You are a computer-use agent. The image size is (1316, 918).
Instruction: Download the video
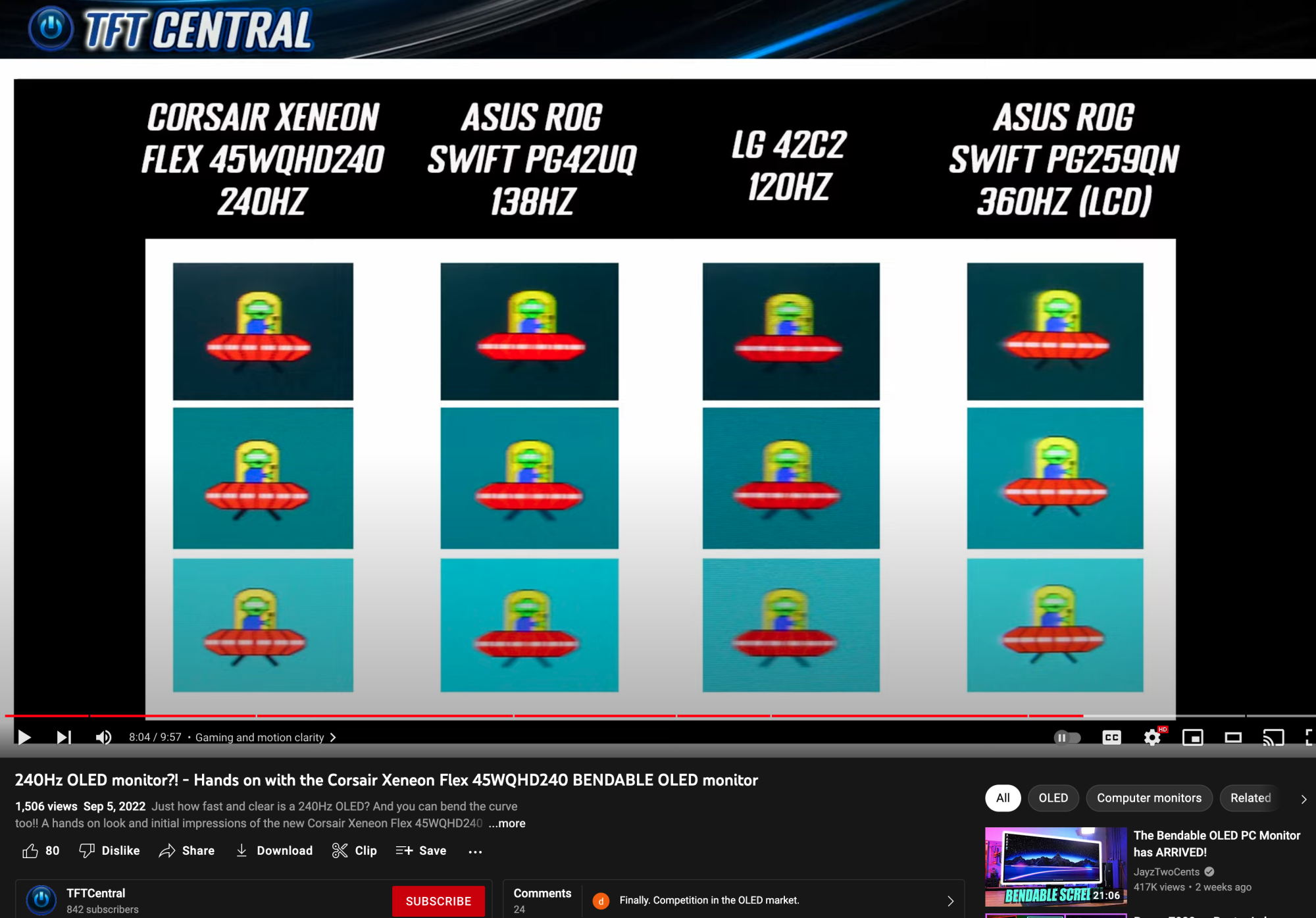click(274, 851)
